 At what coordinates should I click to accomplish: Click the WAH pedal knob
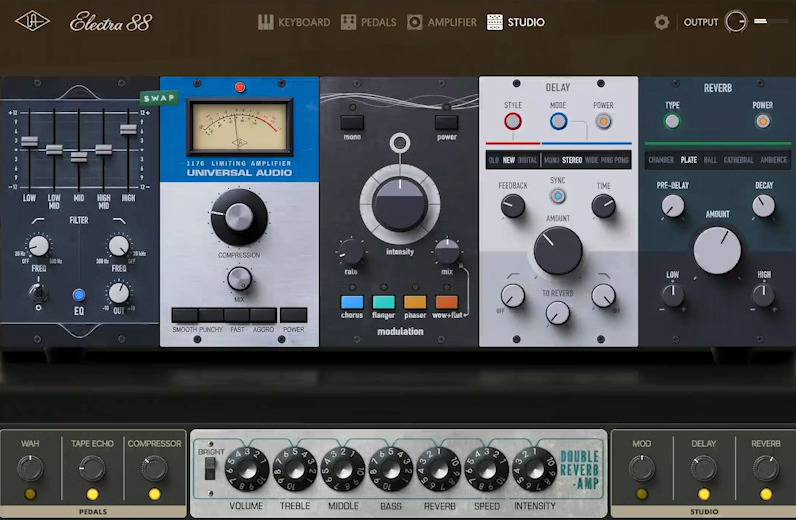[30, 468]
